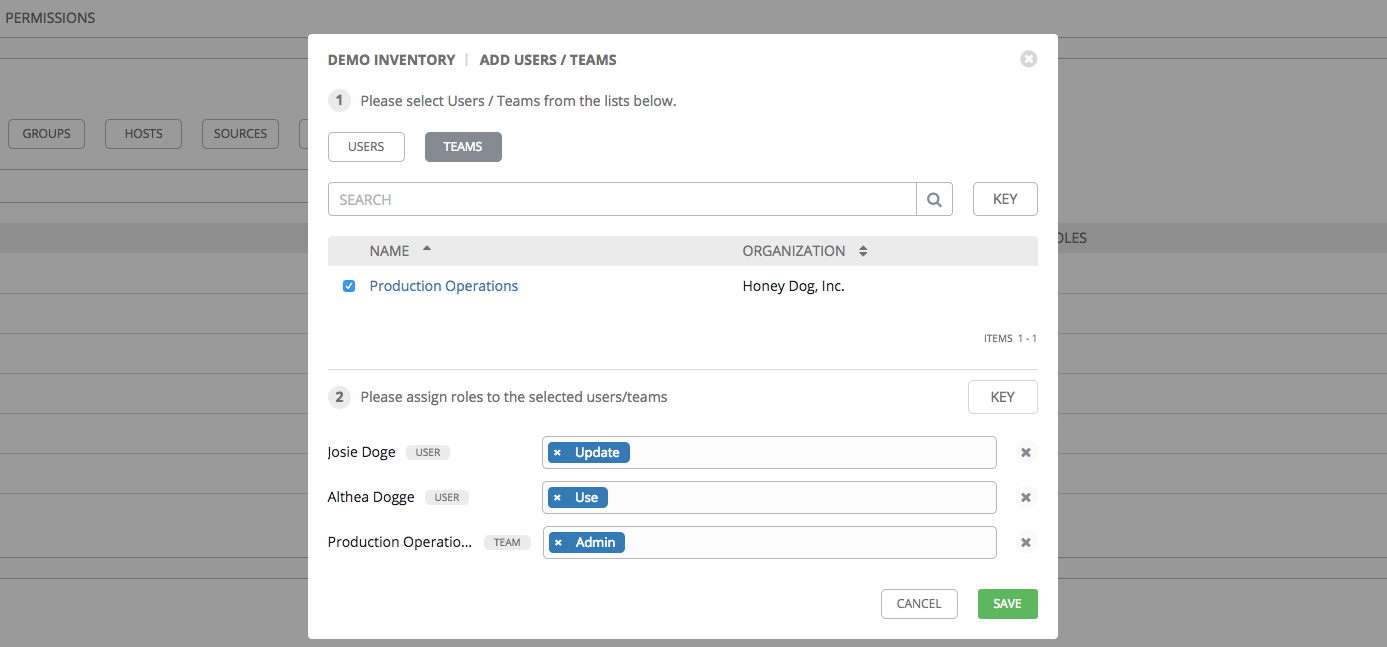Screen dimensions: 1387x647
Task: Save the role assignments
Action: (1007, 604)
